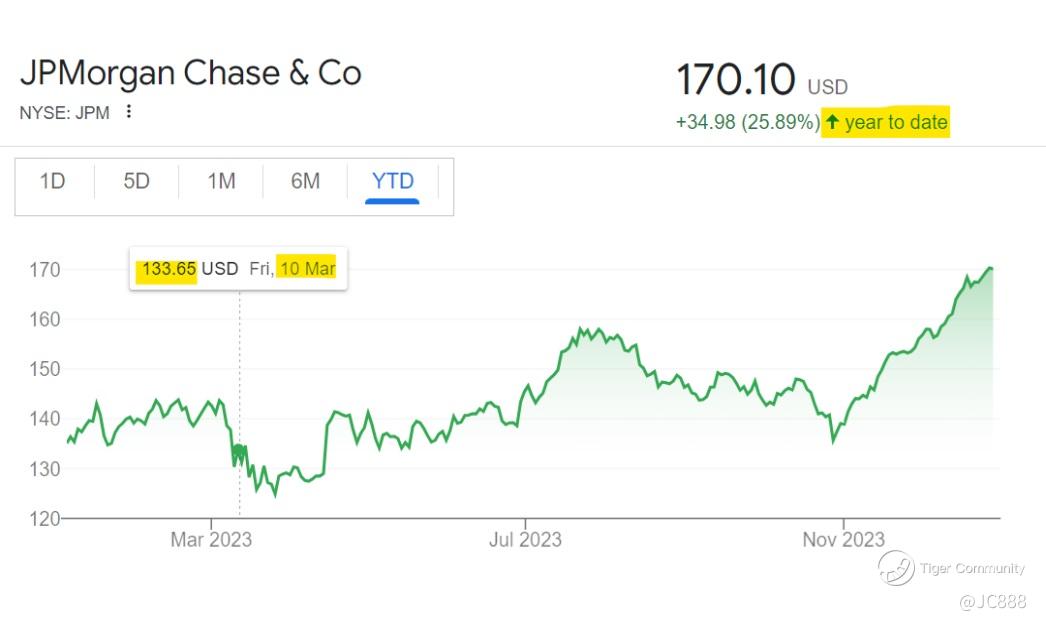Click the Tiger Community logo icon
Image resolution: width=1046 pixels, height=625 pixels.
896,568
